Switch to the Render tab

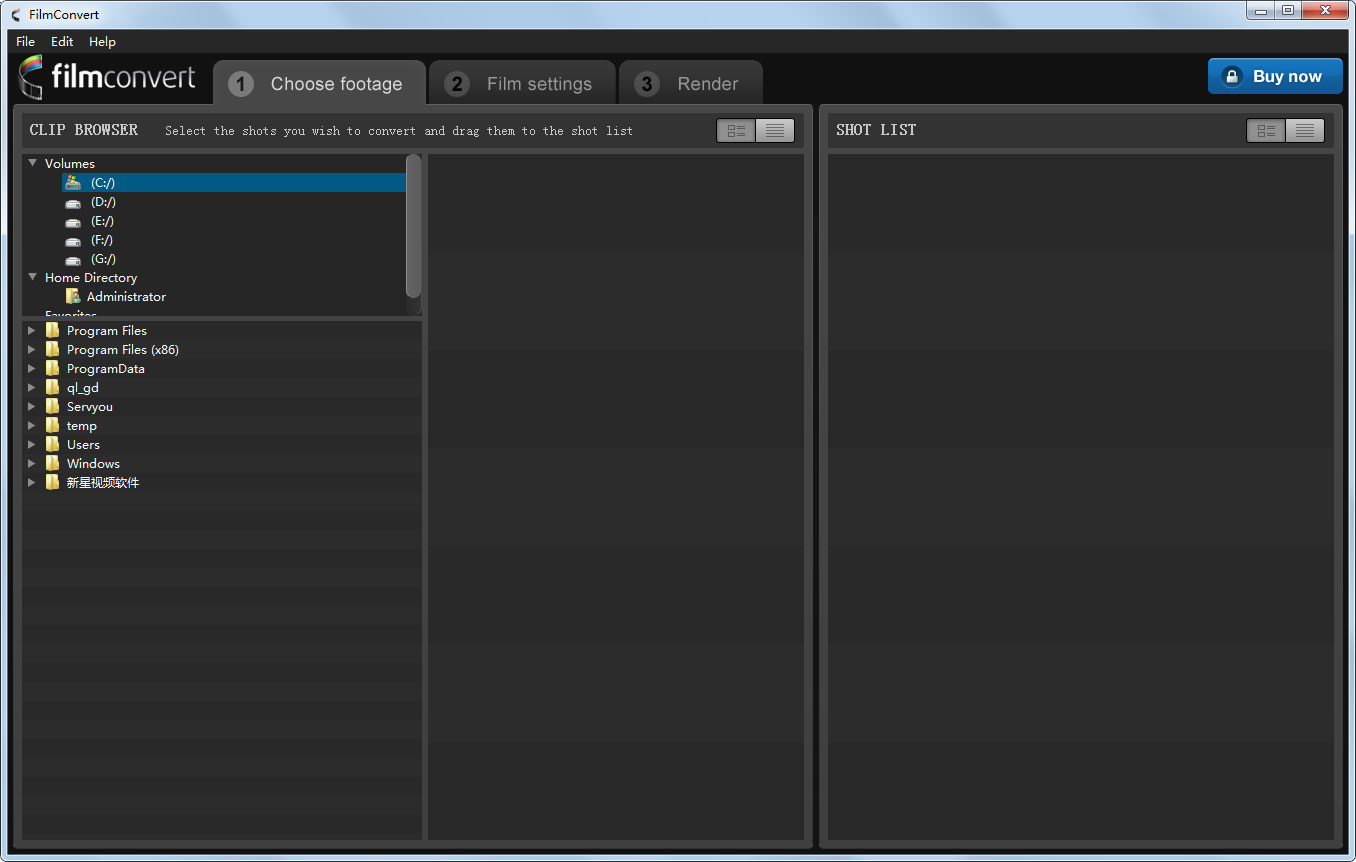coord(691,83)
